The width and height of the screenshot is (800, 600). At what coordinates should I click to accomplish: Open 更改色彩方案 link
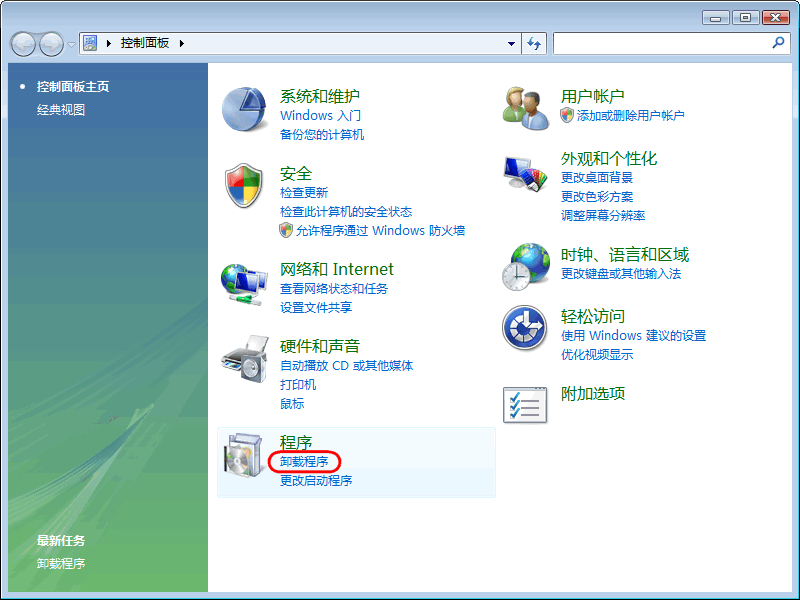(x=597, y=196)
